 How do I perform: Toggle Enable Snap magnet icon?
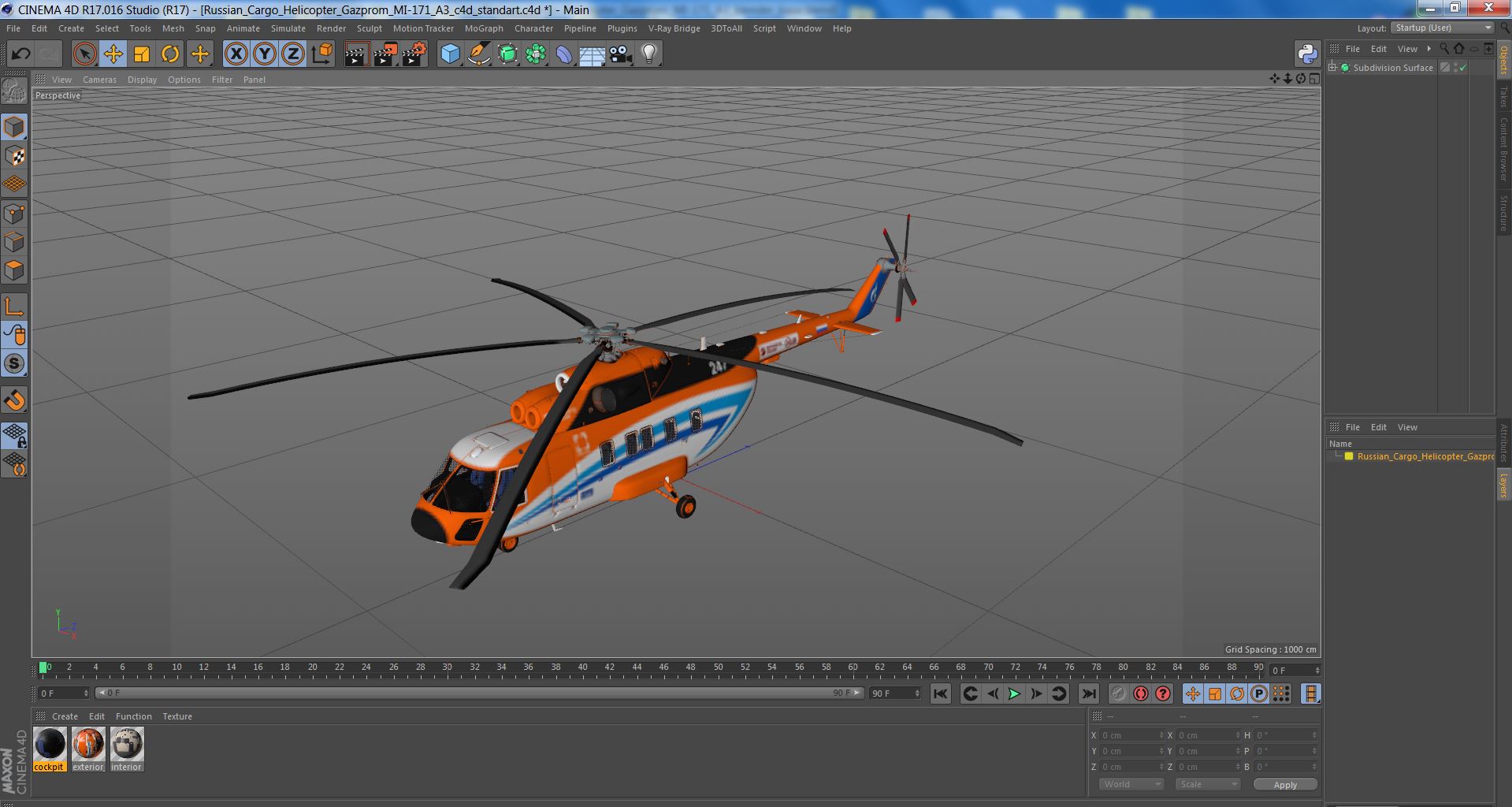coord(15,400)
